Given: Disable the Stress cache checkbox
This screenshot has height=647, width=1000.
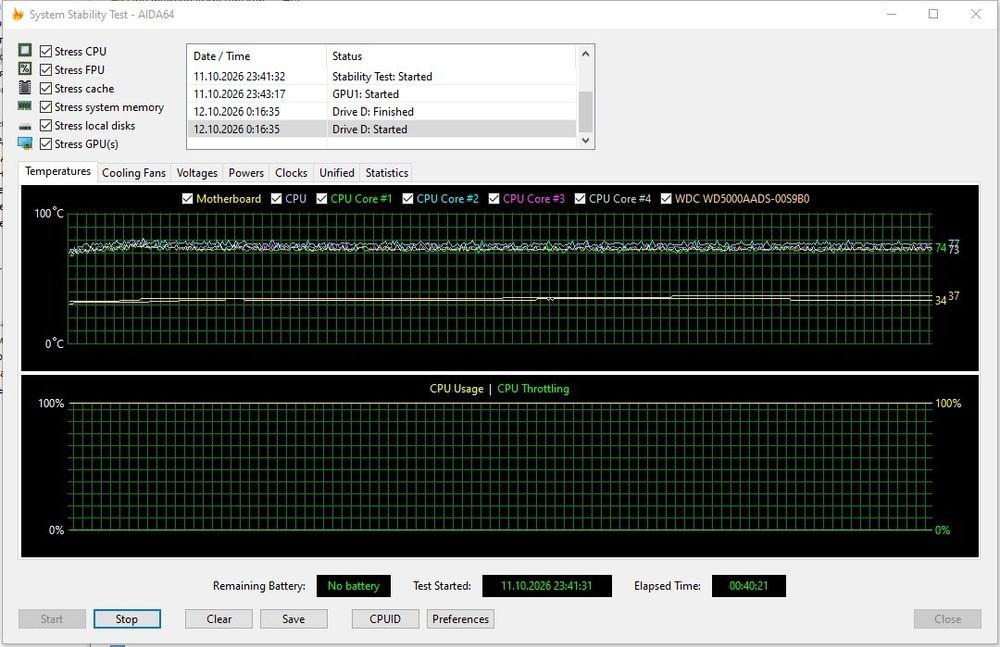Looking at the screenshot, I should (x=46, y=88).
